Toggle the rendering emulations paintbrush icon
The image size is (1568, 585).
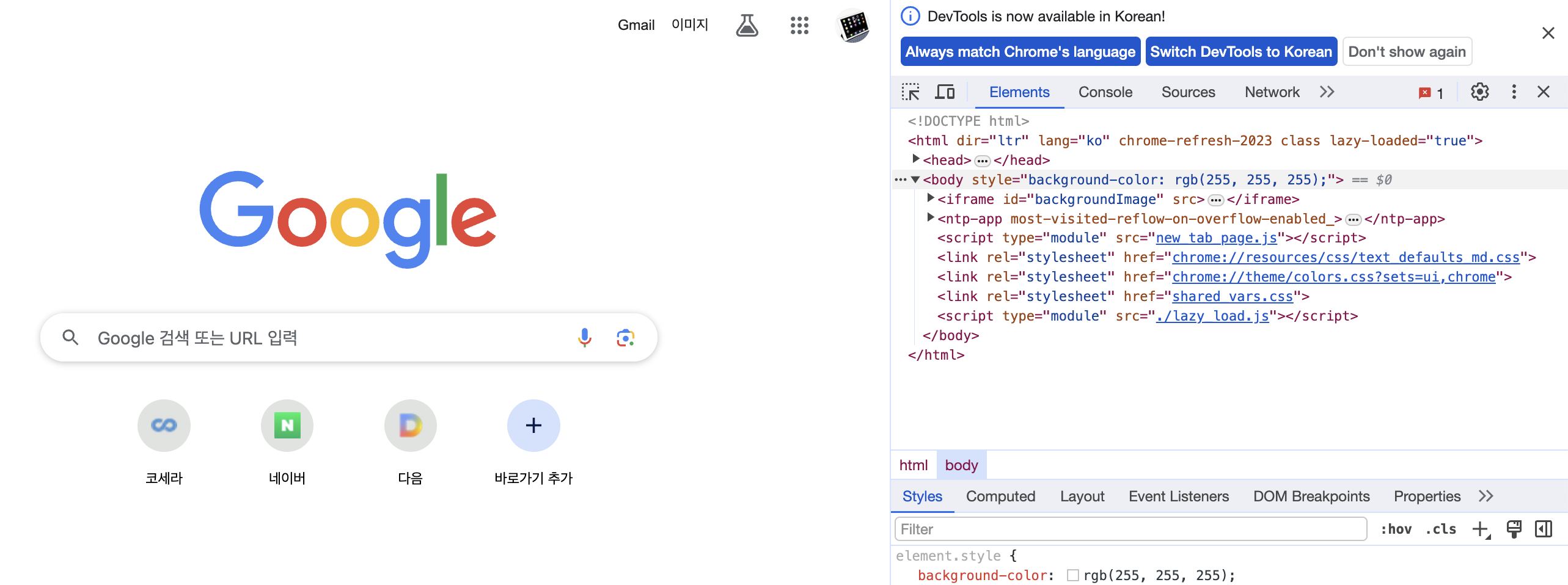1514,529
